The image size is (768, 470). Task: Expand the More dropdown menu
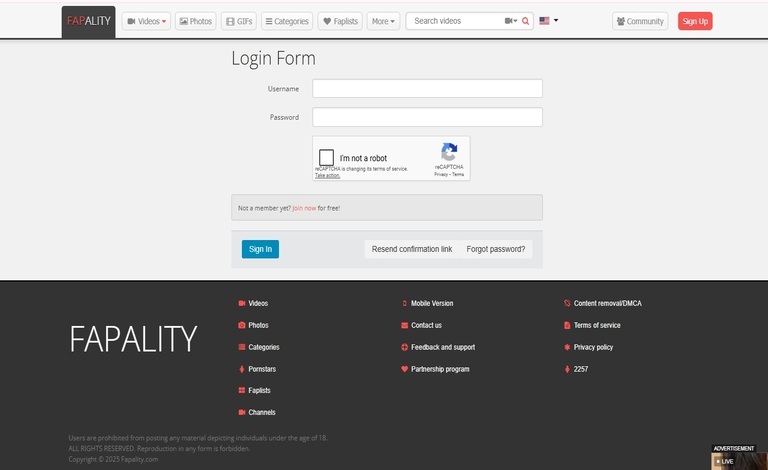(383, 21)
